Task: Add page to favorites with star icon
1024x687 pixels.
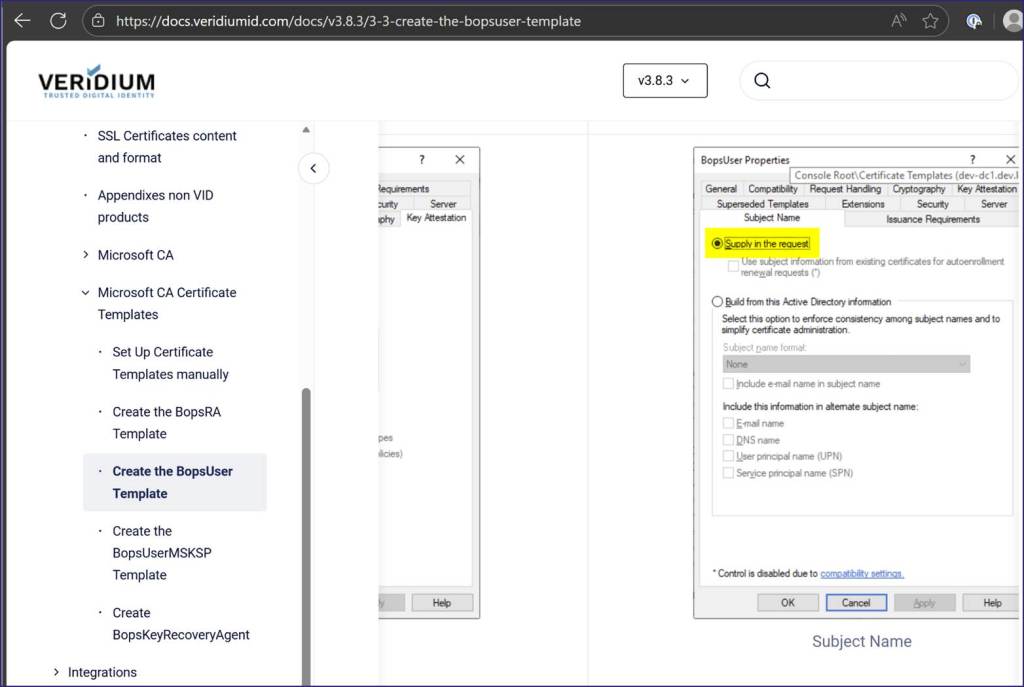Action: [x=930, y=20]
